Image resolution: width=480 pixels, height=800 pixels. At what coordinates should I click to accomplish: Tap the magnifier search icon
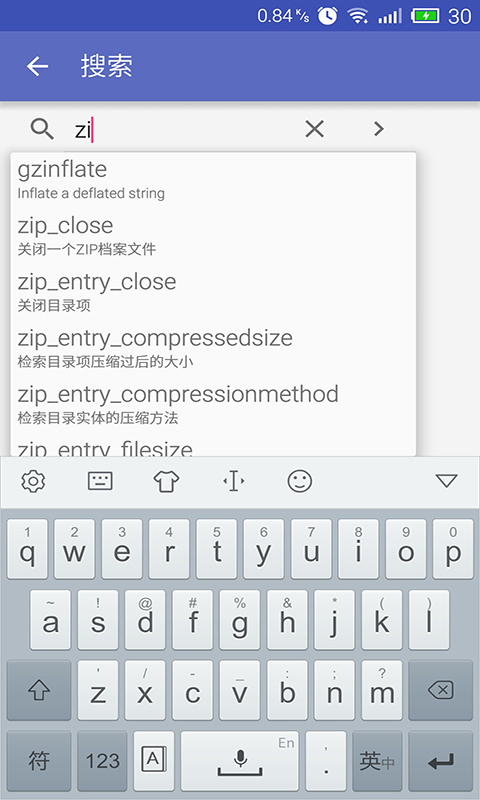point(42,129)
